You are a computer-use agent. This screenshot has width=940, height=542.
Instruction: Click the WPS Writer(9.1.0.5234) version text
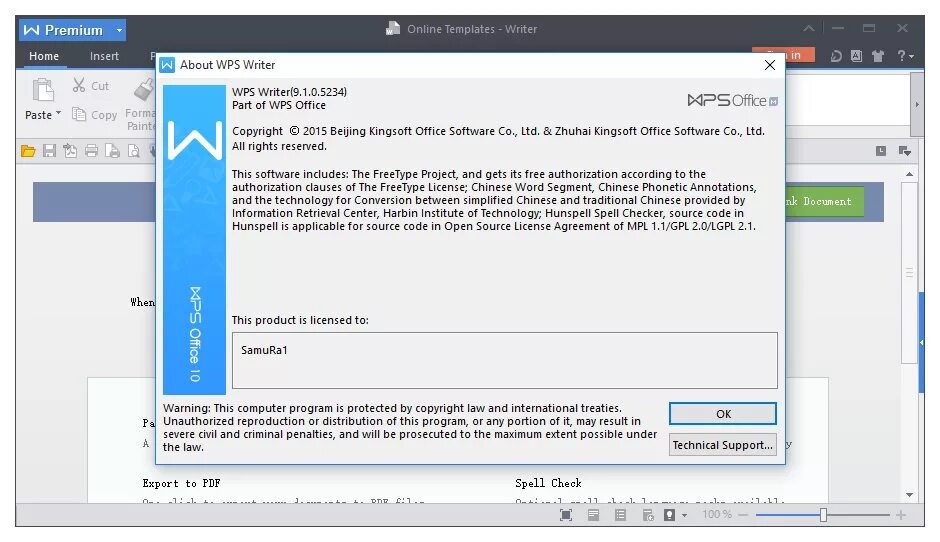(x=290, y=92)
